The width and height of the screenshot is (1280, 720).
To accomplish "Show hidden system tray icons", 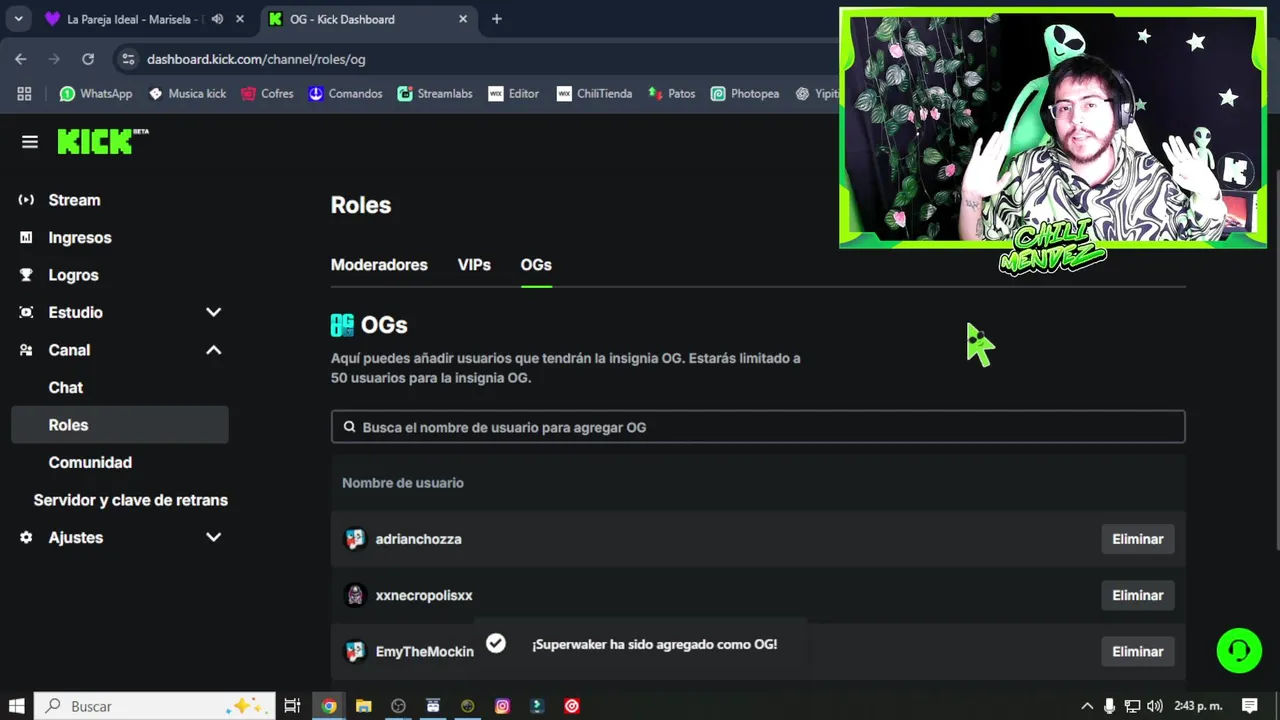I will click(1087, 706).
